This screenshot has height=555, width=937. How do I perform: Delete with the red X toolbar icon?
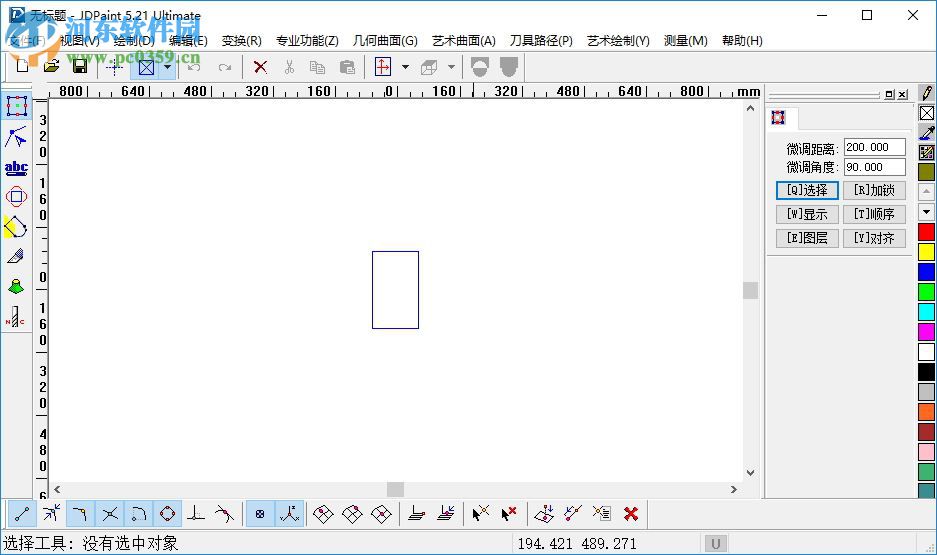pos(260,67)
